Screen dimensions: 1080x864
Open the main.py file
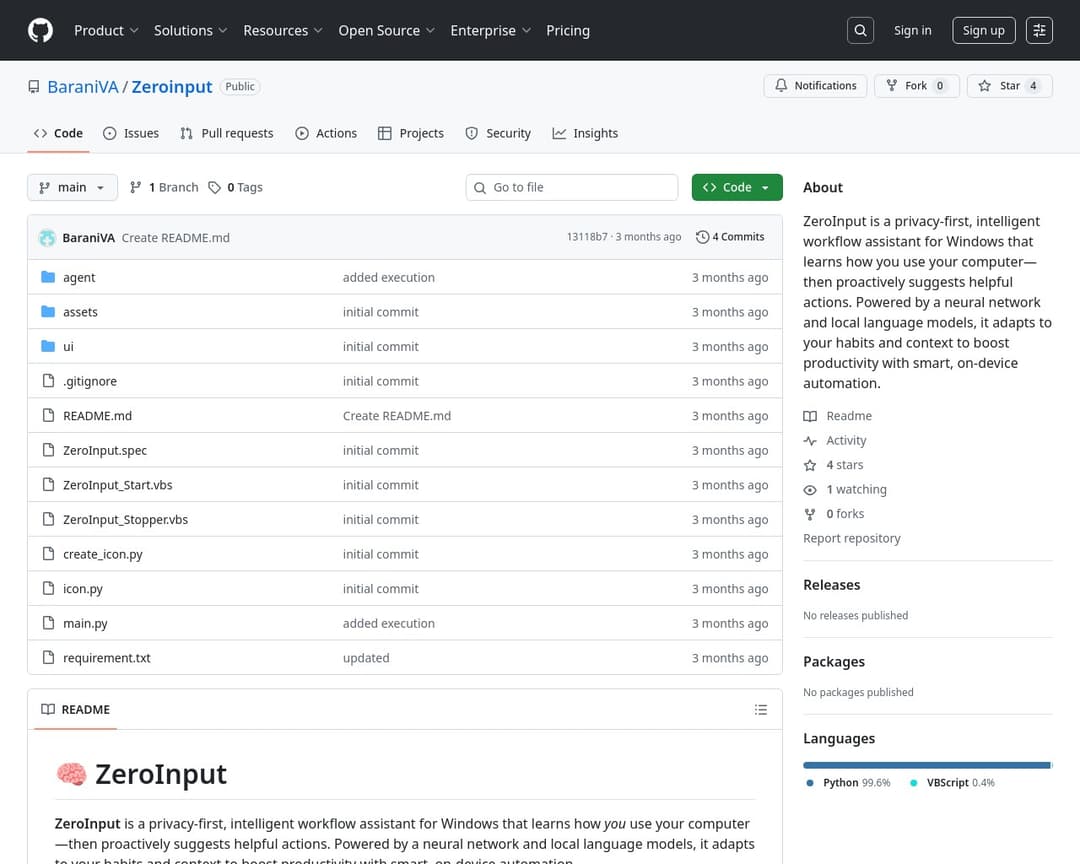point(85,624)
